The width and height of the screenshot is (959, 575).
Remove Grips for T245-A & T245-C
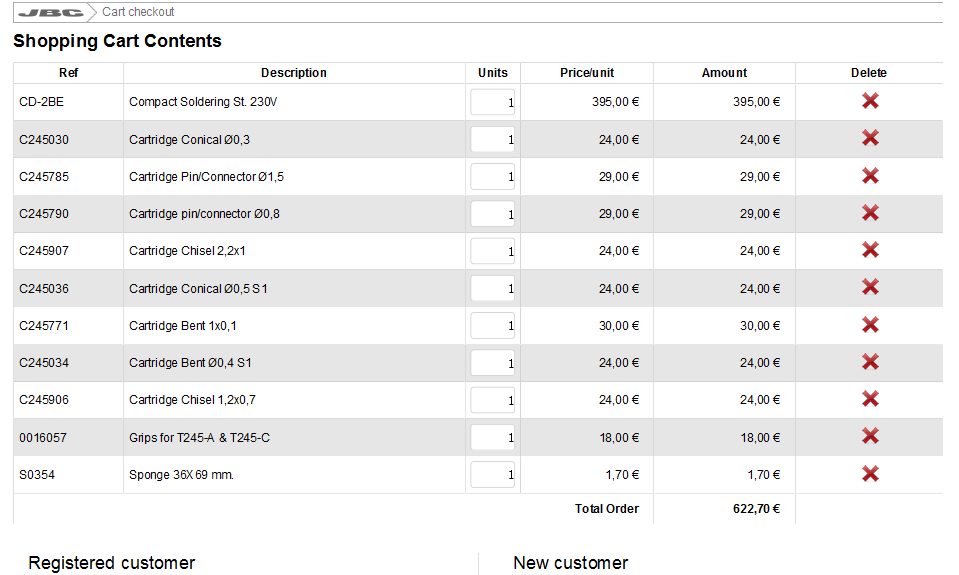pos(870,436)
